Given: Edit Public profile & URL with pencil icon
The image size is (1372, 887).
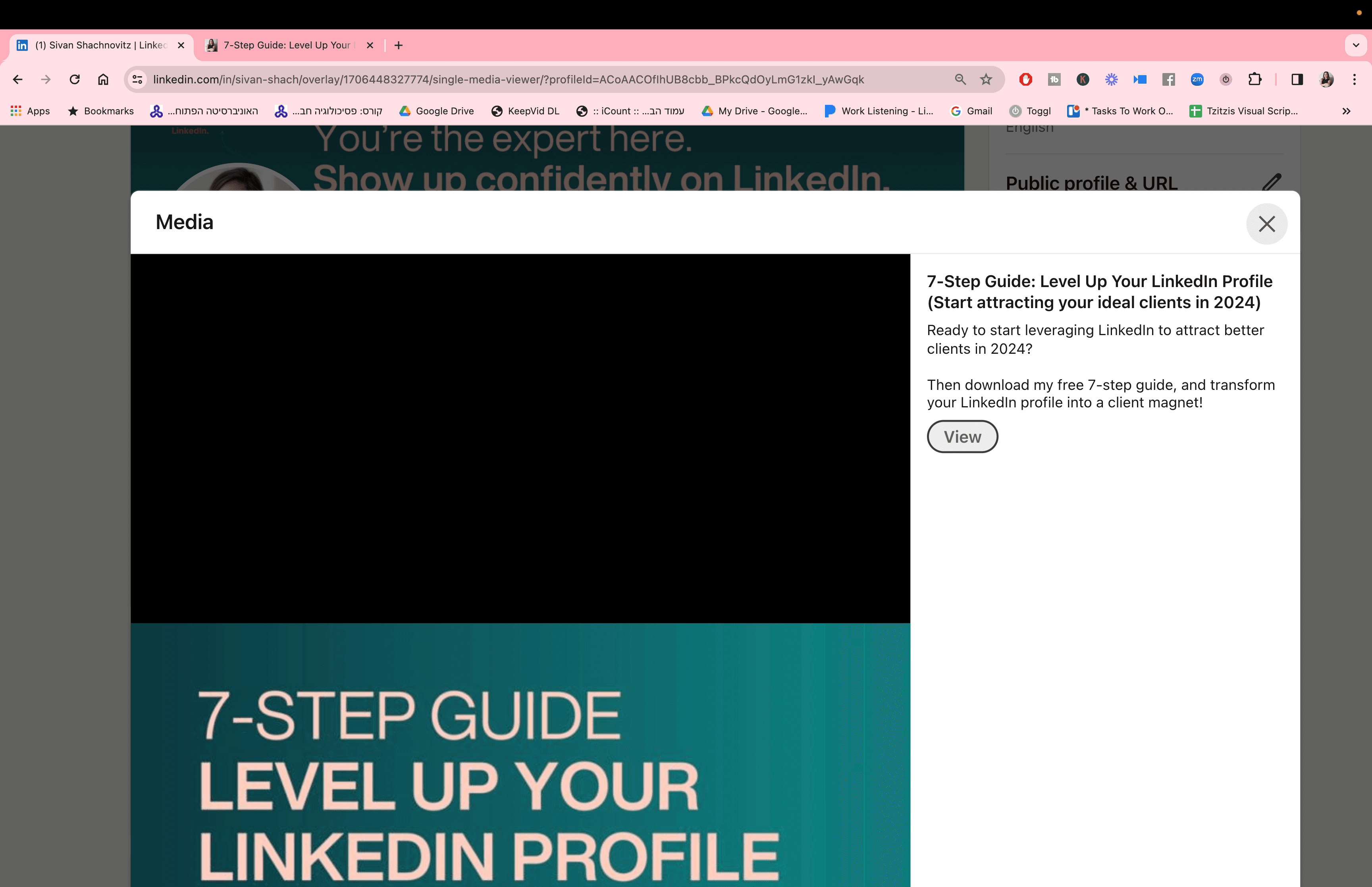Looking at the screenshot, I should [x=1272, y=182].
